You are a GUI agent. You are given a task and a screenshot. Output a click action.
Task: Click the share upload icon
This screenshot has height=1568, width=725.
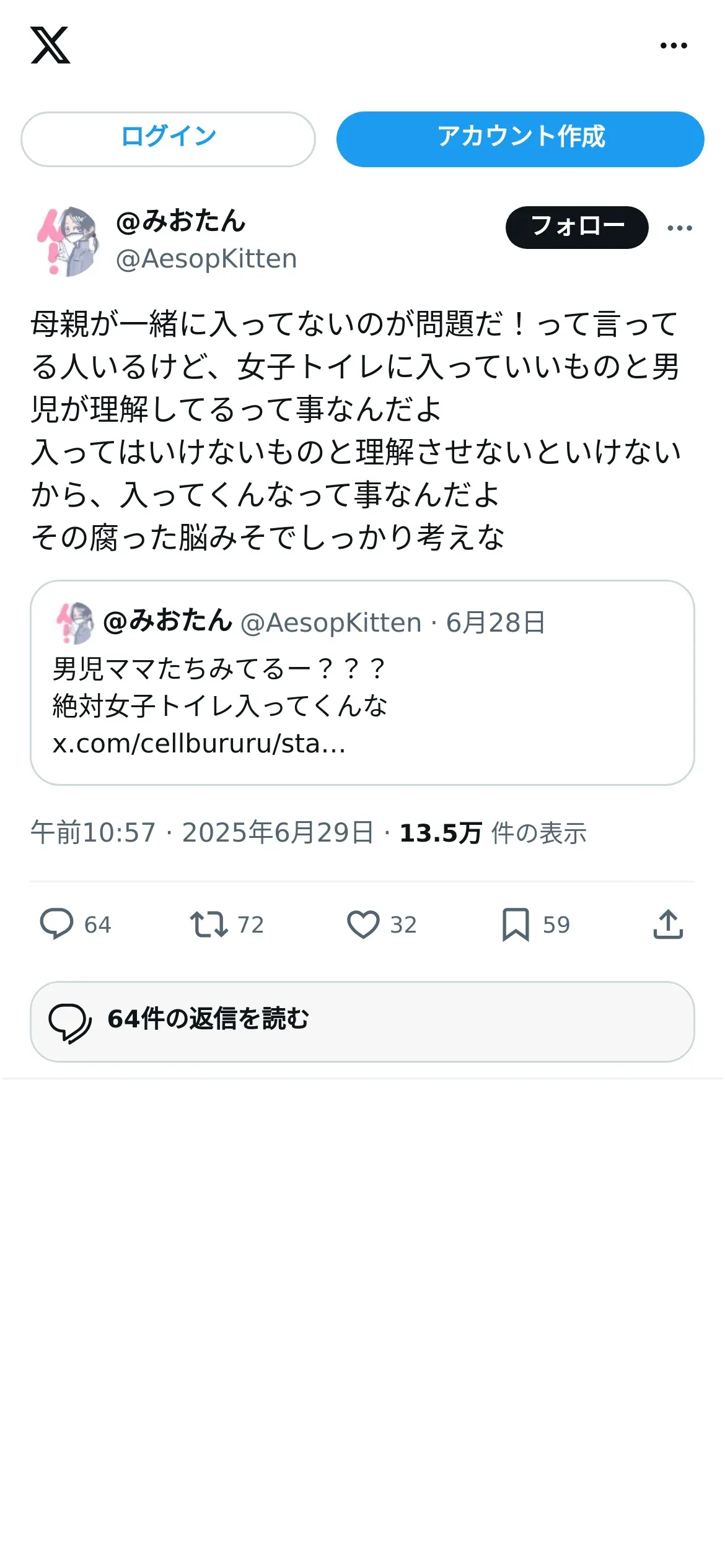[x=668, y=924]
